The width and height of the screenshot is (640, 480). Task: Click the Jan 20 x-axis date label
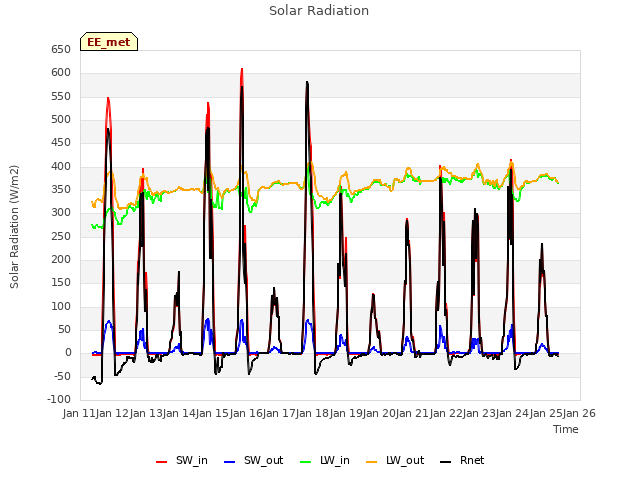pyautogui.click(x=379, y=413)
